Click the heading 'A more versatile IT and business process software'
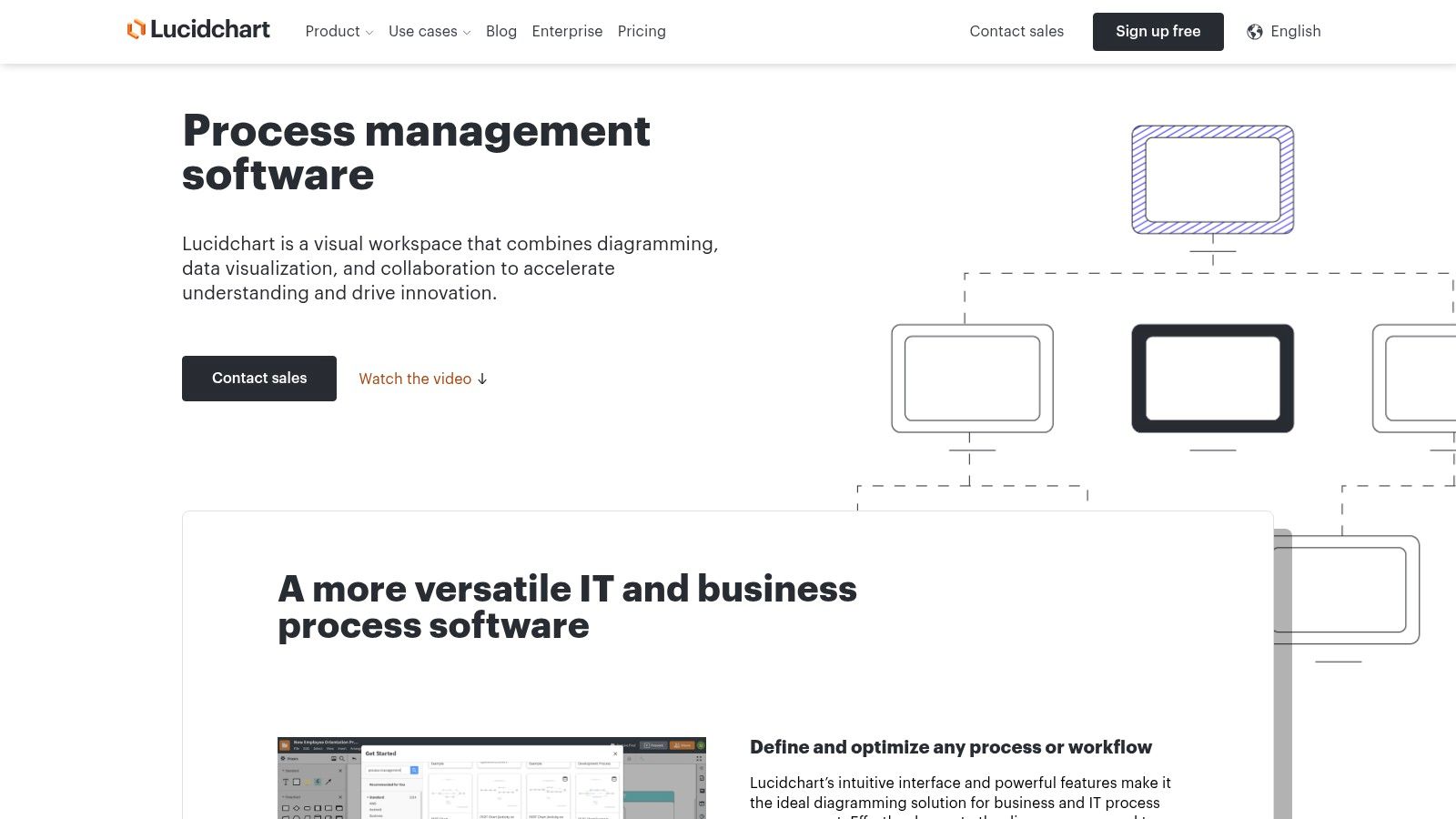 pos(567,607)
